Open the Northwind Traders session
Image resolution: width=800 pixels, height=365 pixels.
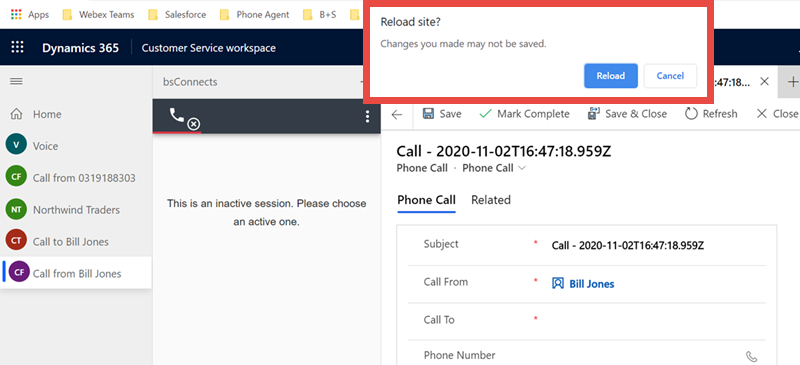click(x=76, y=209)
